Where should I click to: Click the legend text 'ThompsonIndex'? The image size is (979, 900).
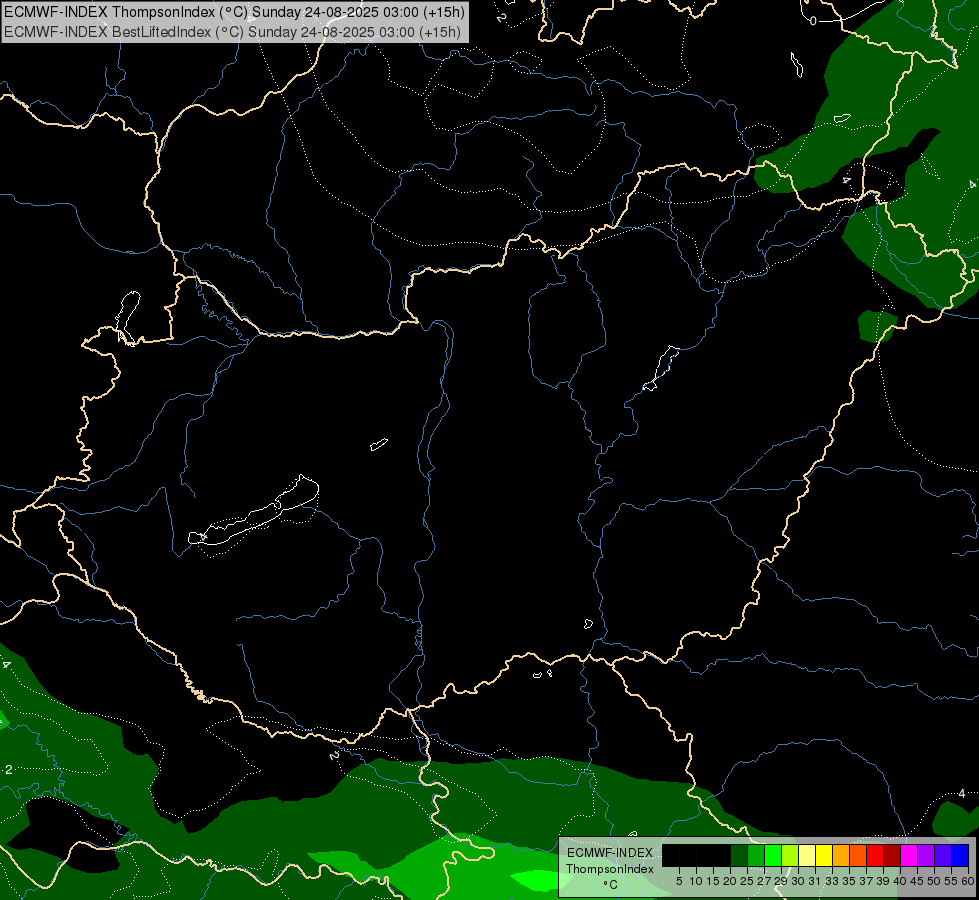pyautogui.click(x=609, y=869)
